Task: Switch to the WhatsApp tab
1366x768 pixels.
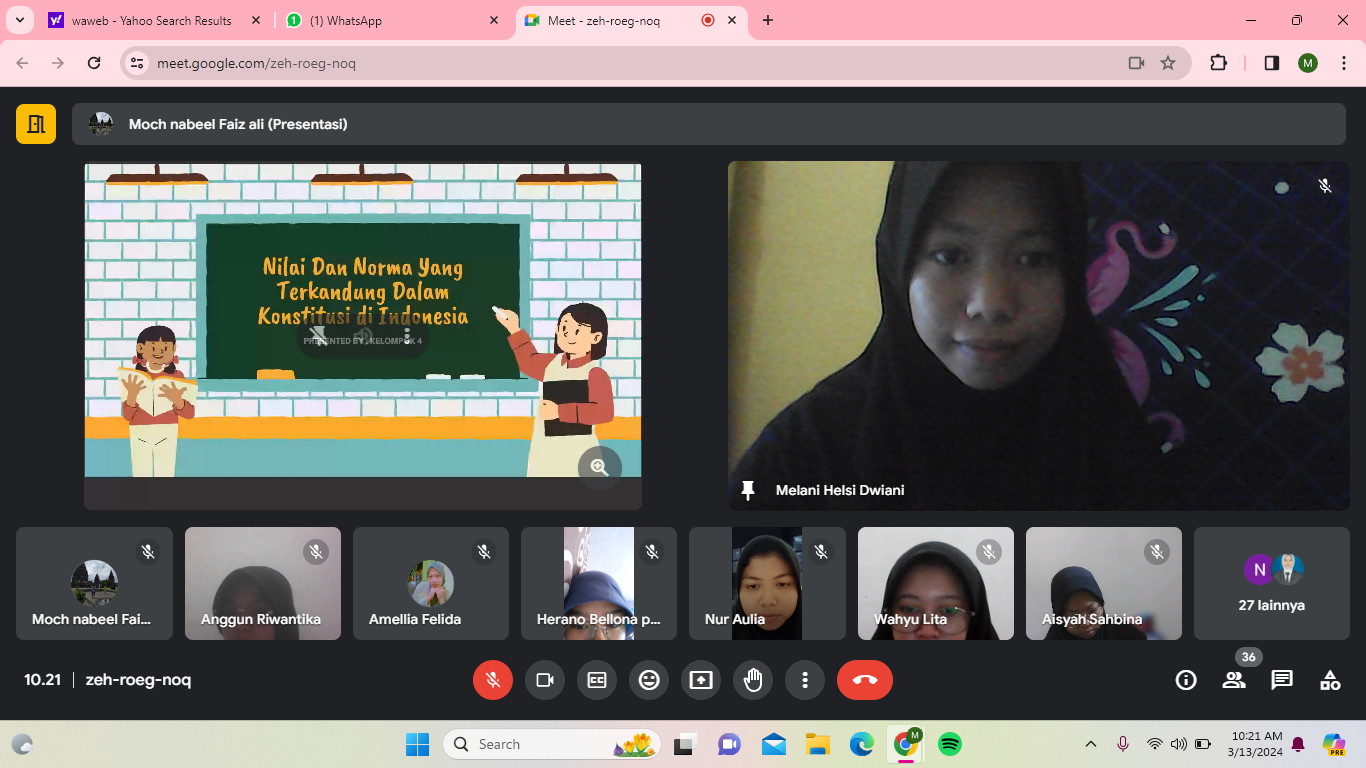Action: [390, 20]
